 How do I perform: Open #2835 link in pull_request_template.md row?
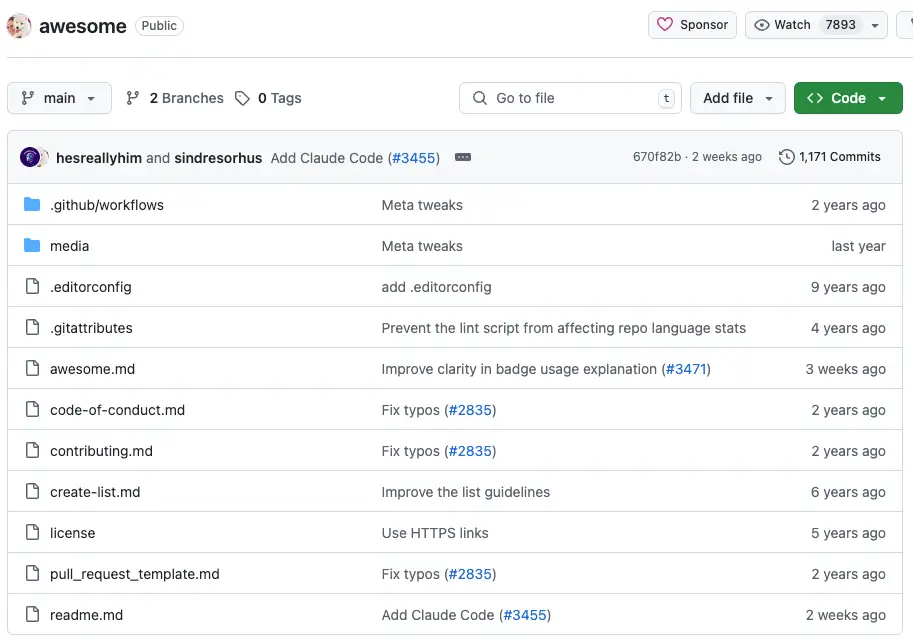pos(470,574)
